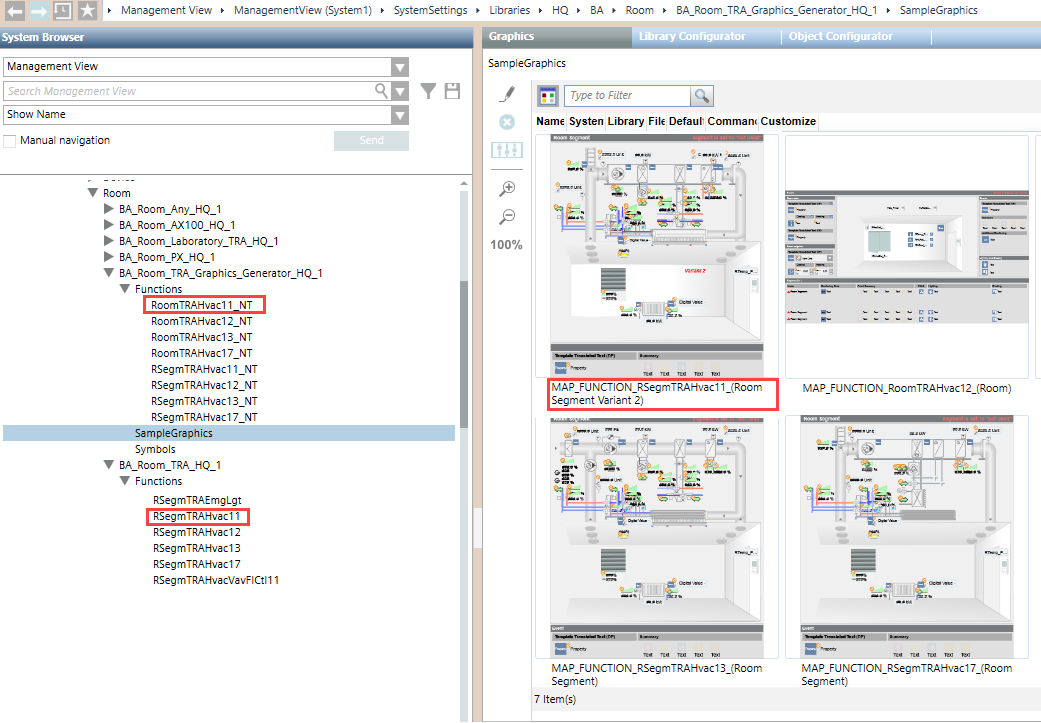Switch to the Library Configurator tab
This screenshot has height=723, width=1041.
[691, 37]
